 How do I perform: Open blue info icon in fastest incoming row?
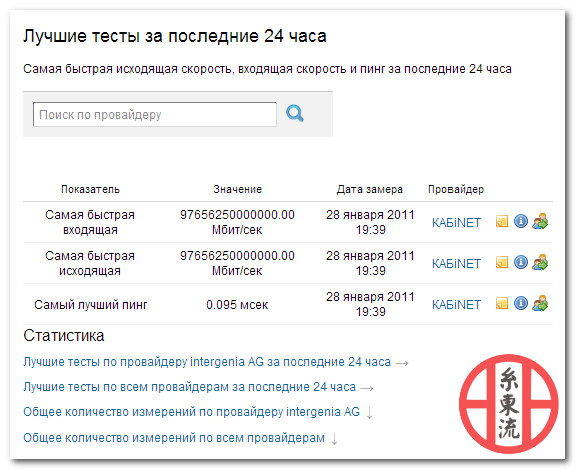521,221
